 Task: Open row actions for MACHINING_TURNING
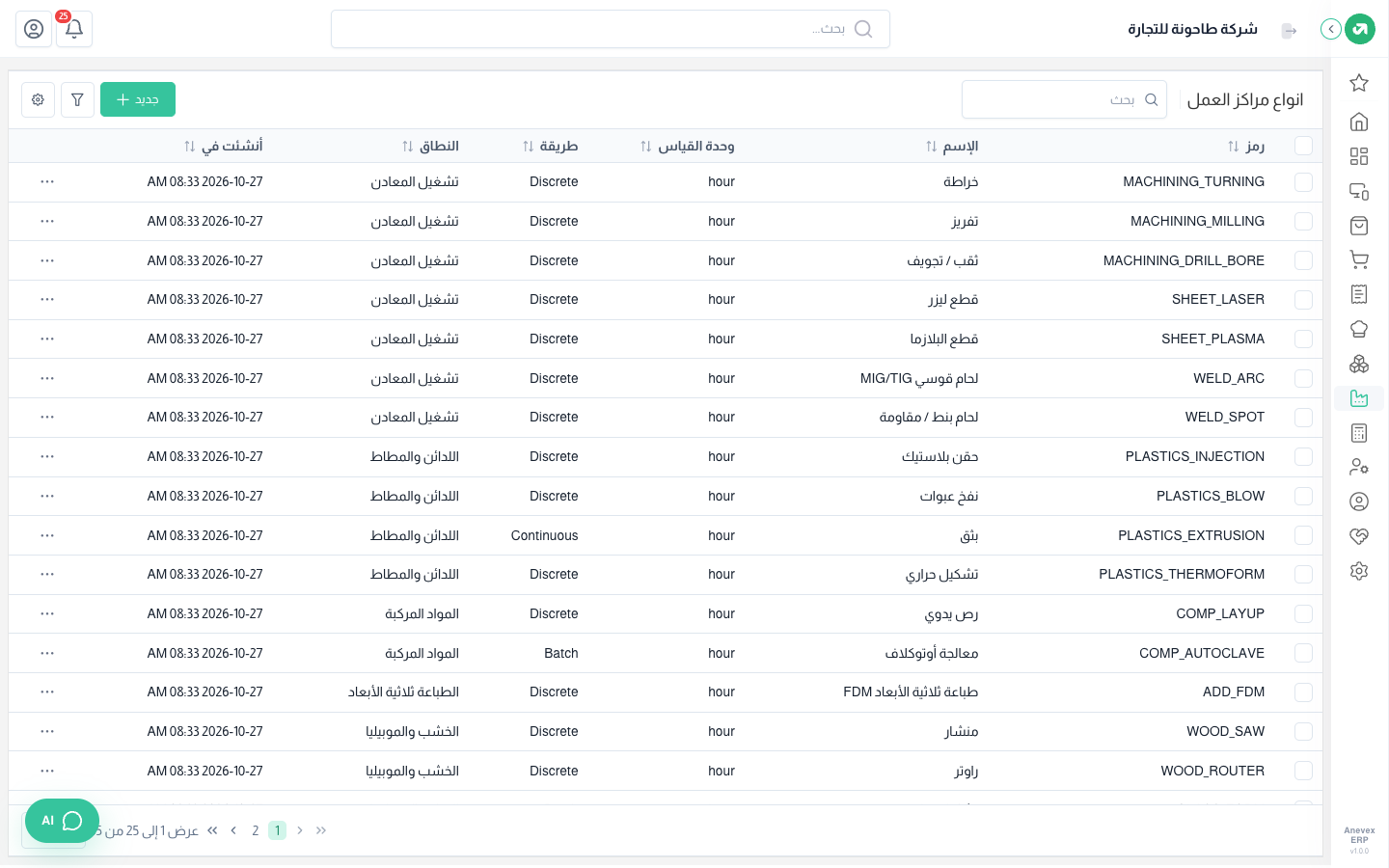47,181
